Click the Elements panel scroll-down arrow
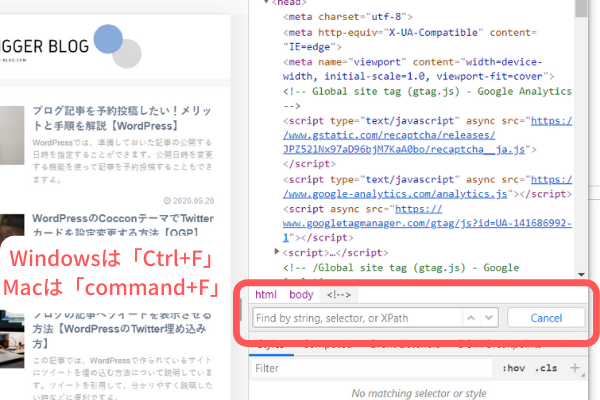Image resolution: width=600 pixels, height=400 pixels. [581, 274]
